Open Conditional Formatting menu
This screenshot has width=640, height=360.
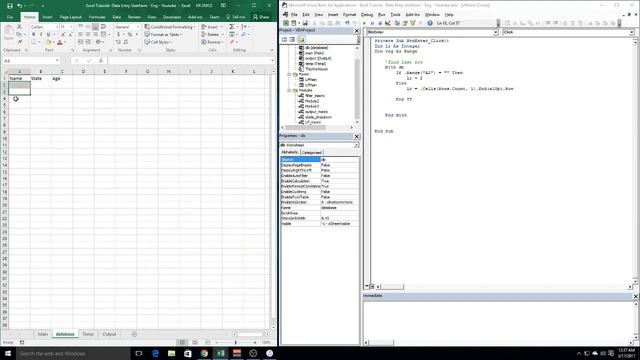(169, 27)
